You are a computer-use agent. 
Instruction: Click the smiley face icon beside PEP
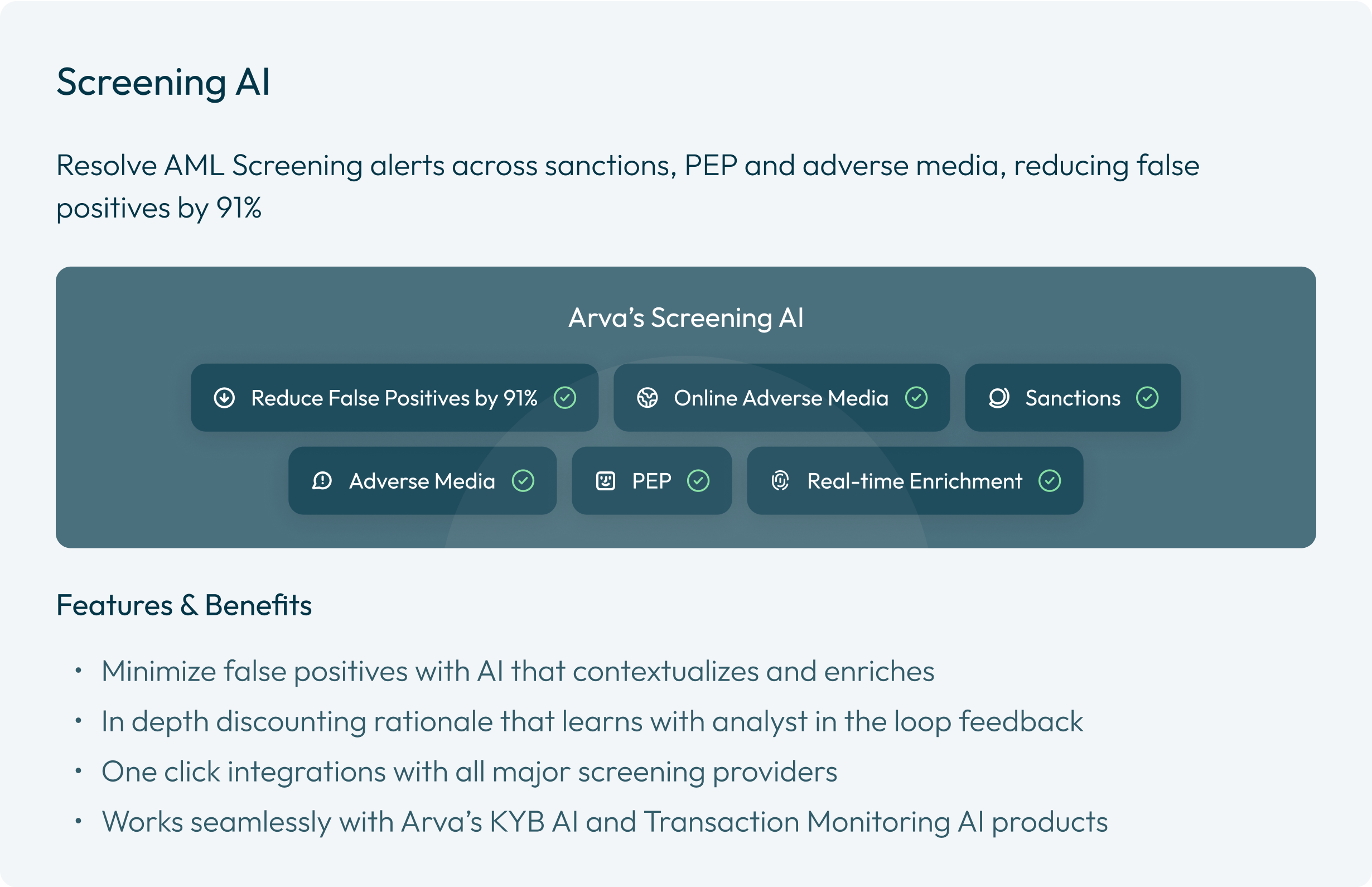(605, 481)
